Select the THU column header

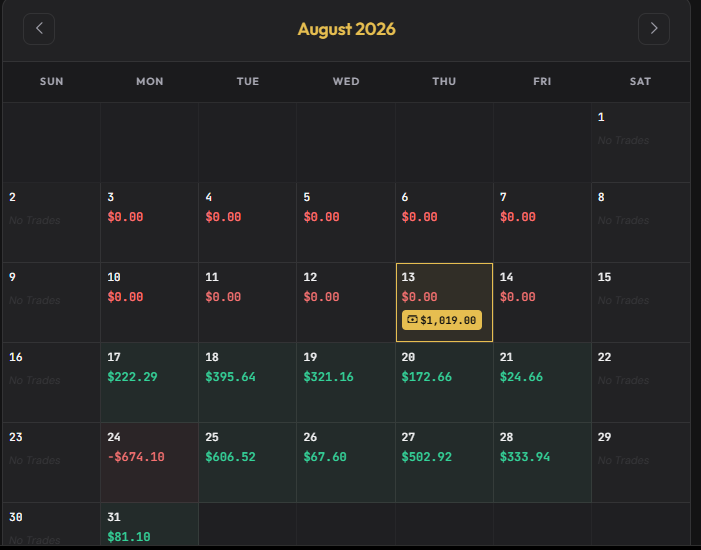(444, 81)
